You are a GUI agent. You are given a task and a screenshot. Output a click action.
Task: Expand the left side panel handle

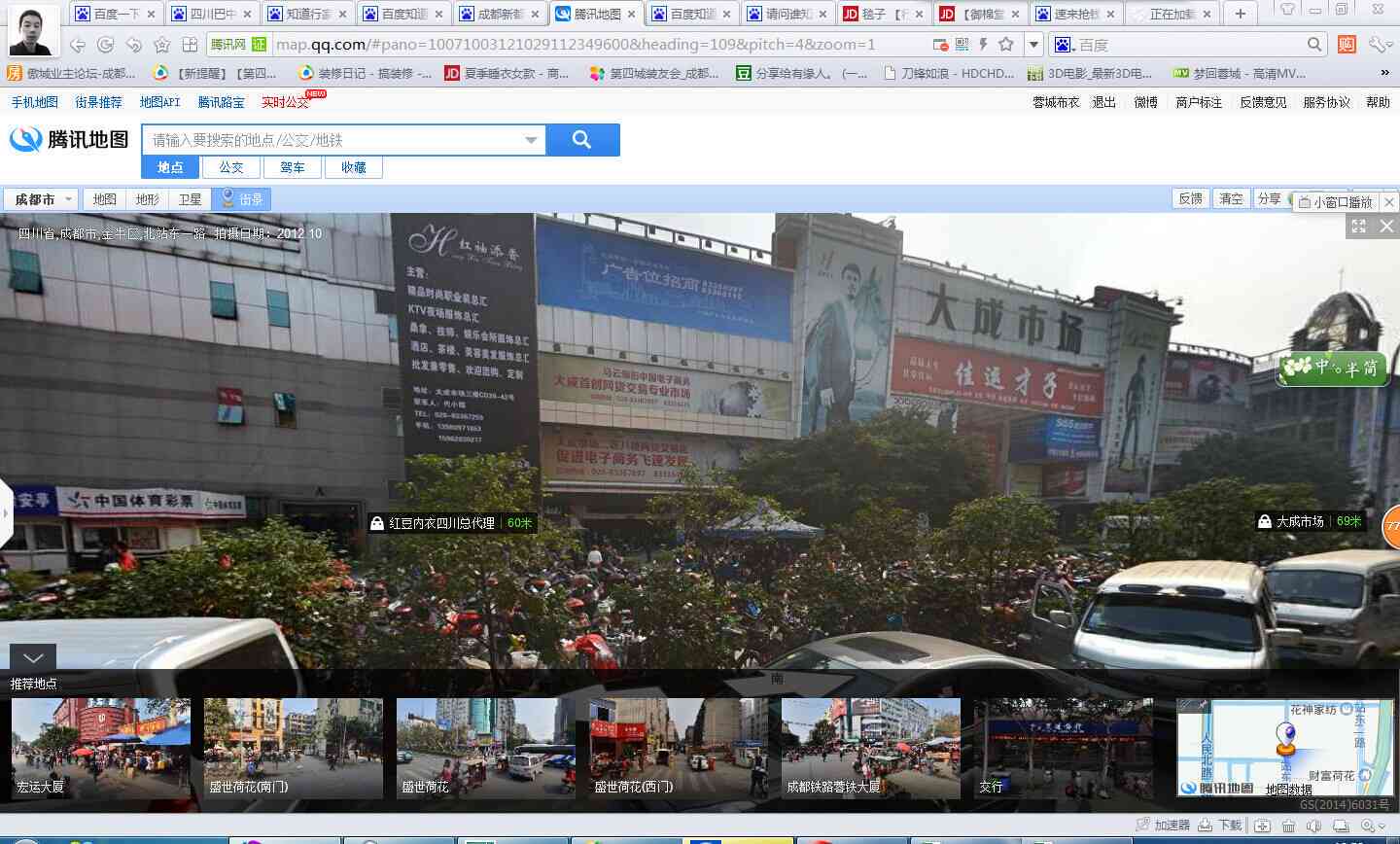coord(6,512)
